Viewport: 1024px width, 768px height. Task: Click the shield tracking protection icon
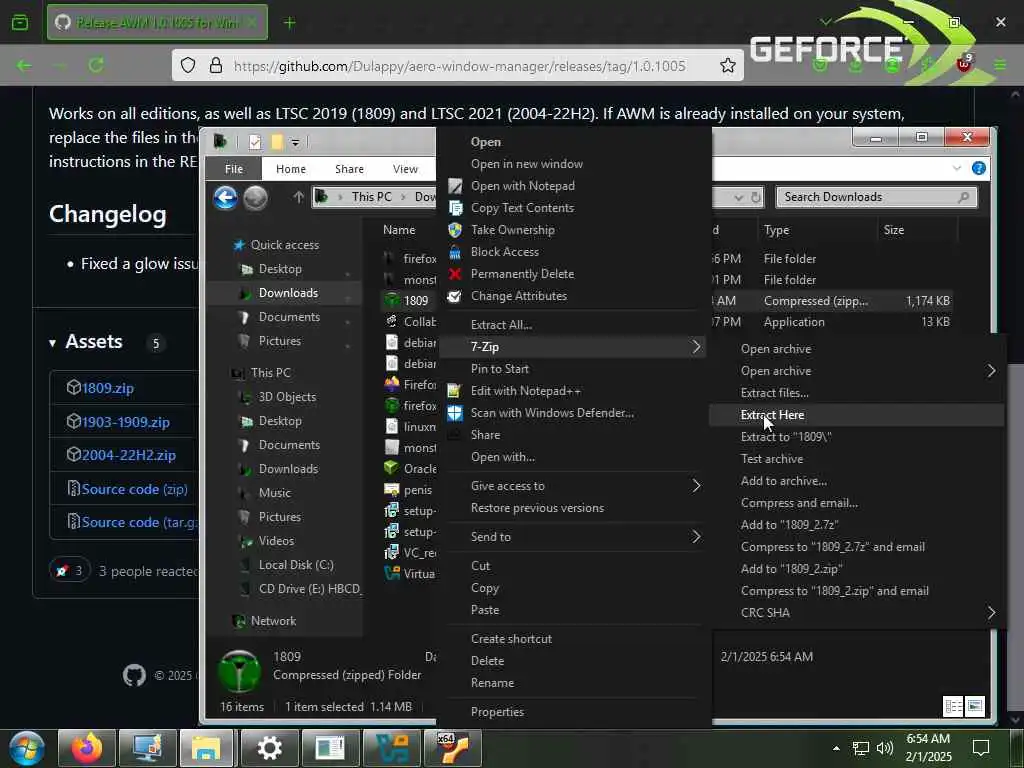[188, 65]
